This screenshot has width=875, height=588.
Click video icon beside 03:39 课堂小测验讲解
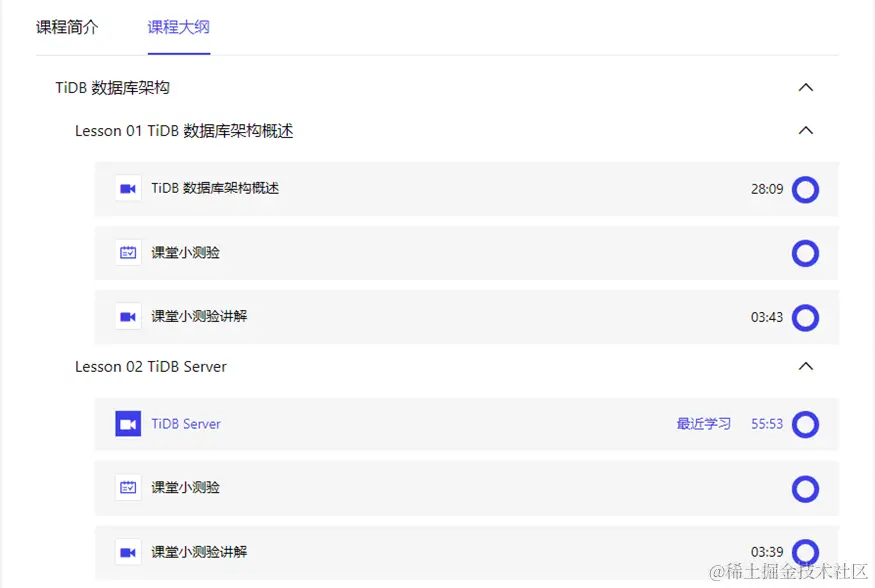tap(128, 552)
